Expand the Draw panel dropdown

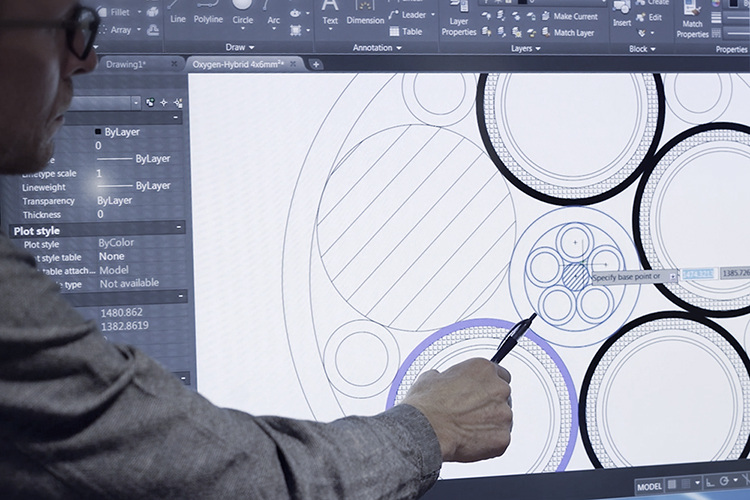[240, 47]
